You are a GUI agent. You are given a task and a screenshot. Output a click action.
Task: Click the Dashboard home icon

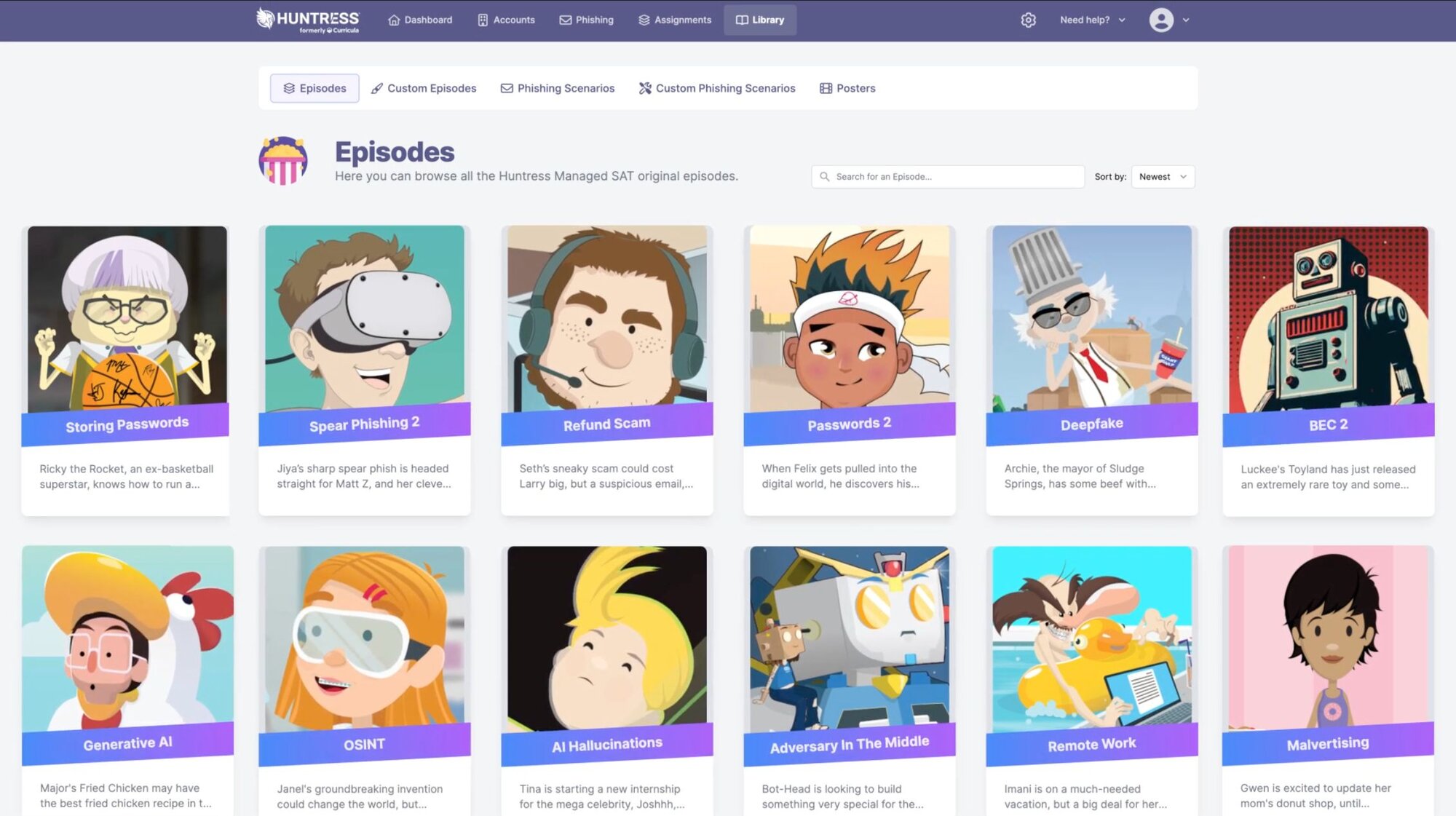pos(394,20)
